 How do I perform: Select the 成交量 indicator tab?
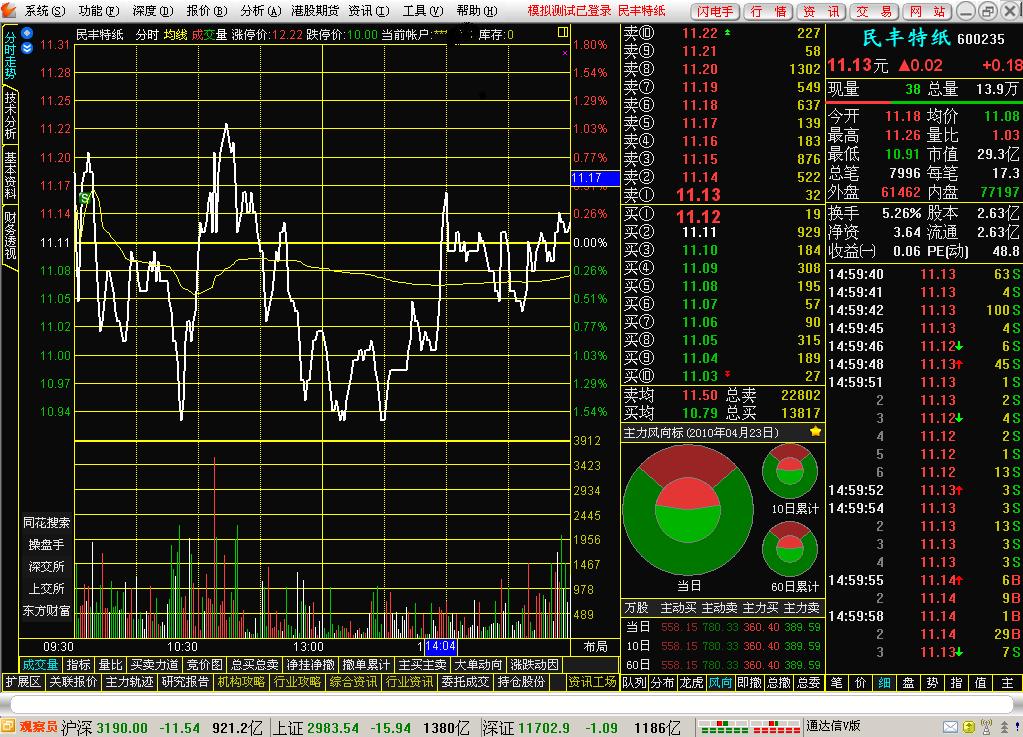tap(40, 665)
